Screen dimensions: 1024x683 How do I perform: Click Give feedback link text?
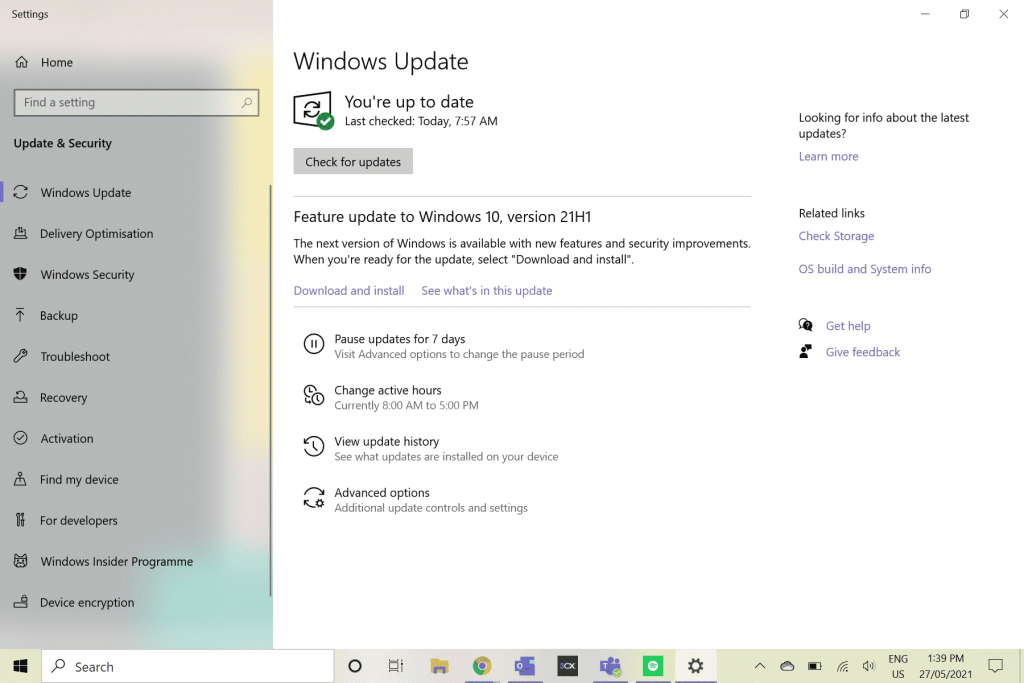click(863, 352)
